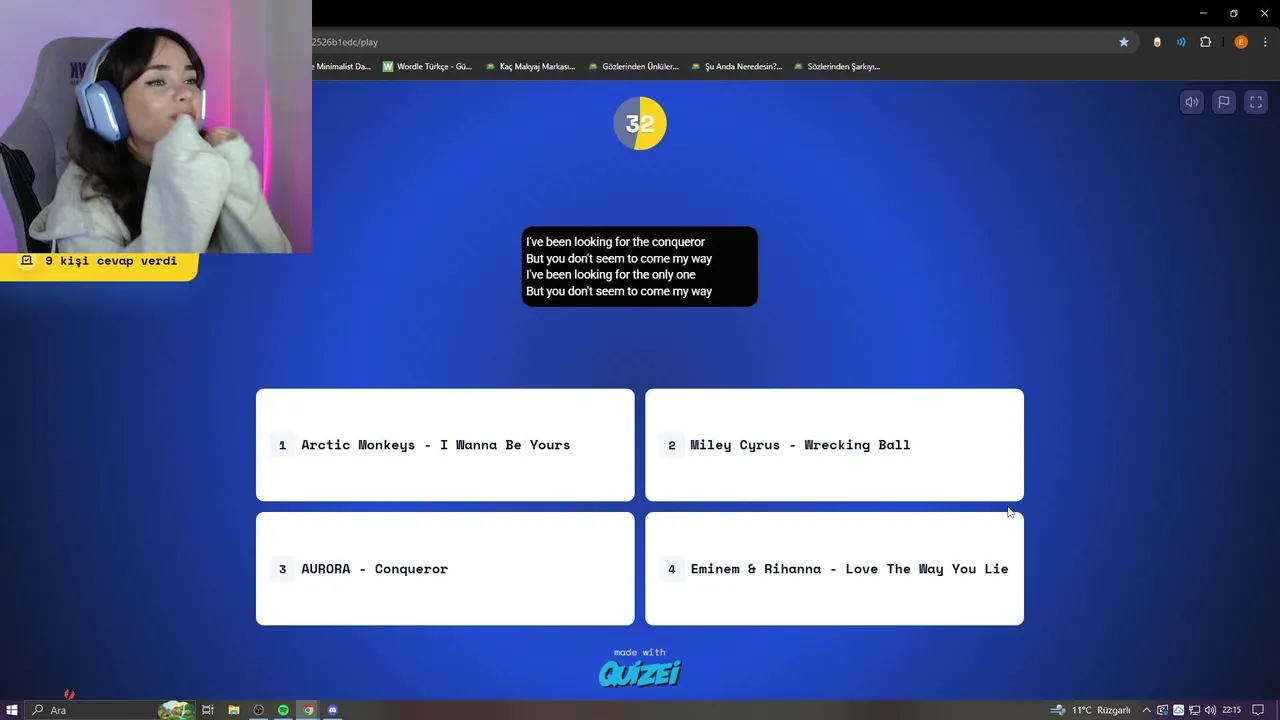Open the volume control tray icon
1280x720 pixels.
pos(1211,710)
